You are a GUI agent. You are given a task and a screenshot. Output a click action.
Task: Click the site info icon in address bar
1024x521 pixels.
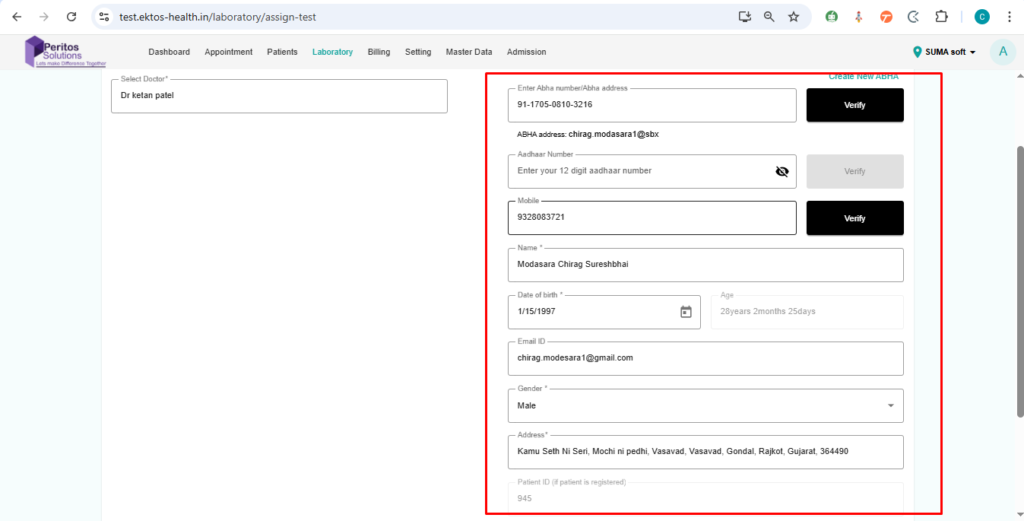click(104, 17)
